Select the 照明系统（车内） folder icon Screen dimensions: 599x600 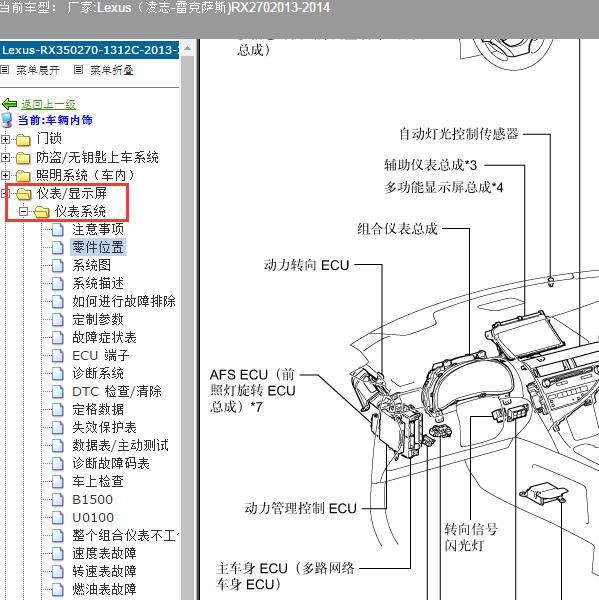23,176
